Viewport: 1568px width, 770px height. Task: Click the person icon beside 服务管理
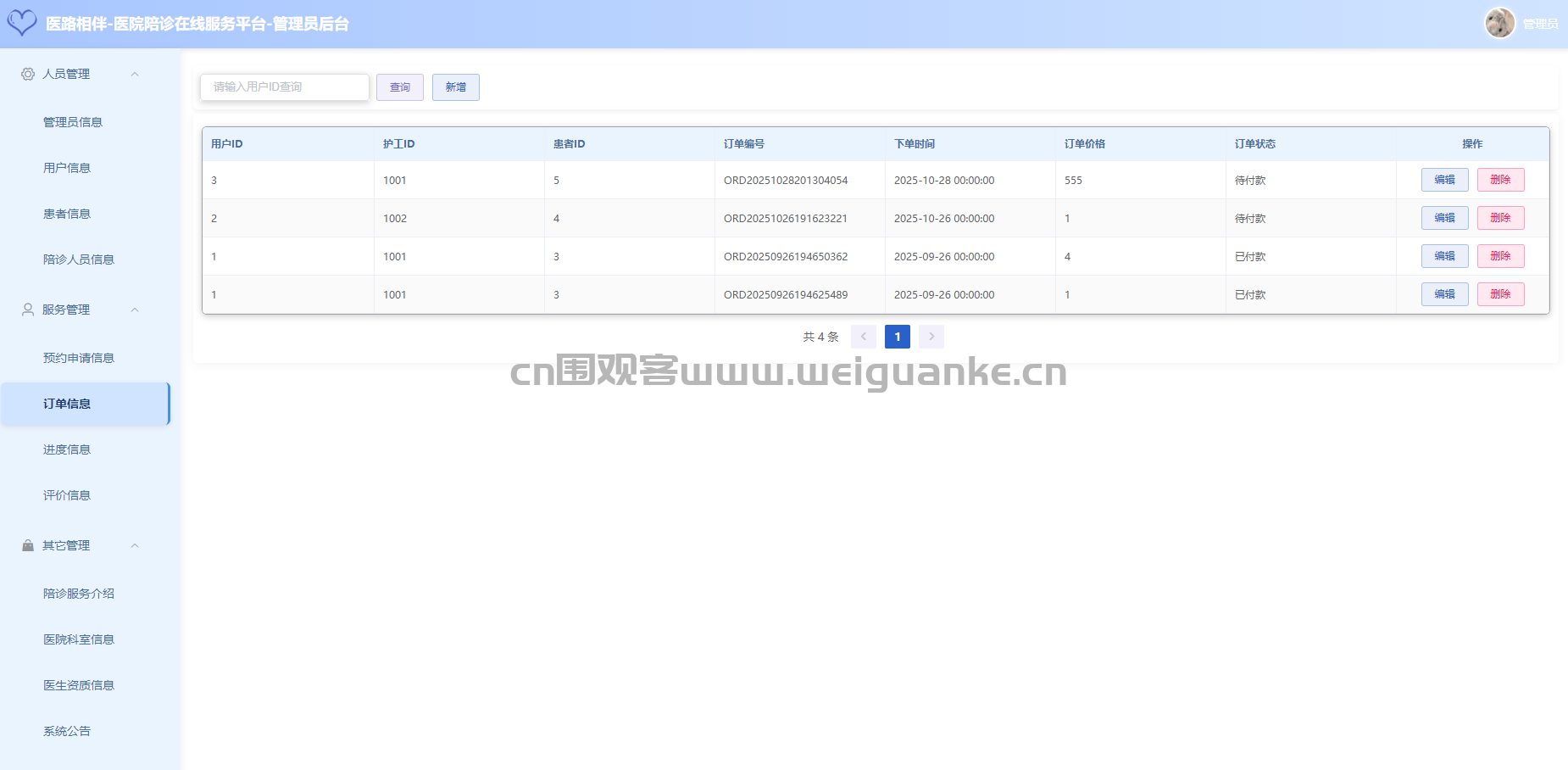pyautogui.click(x=28, y=310)
